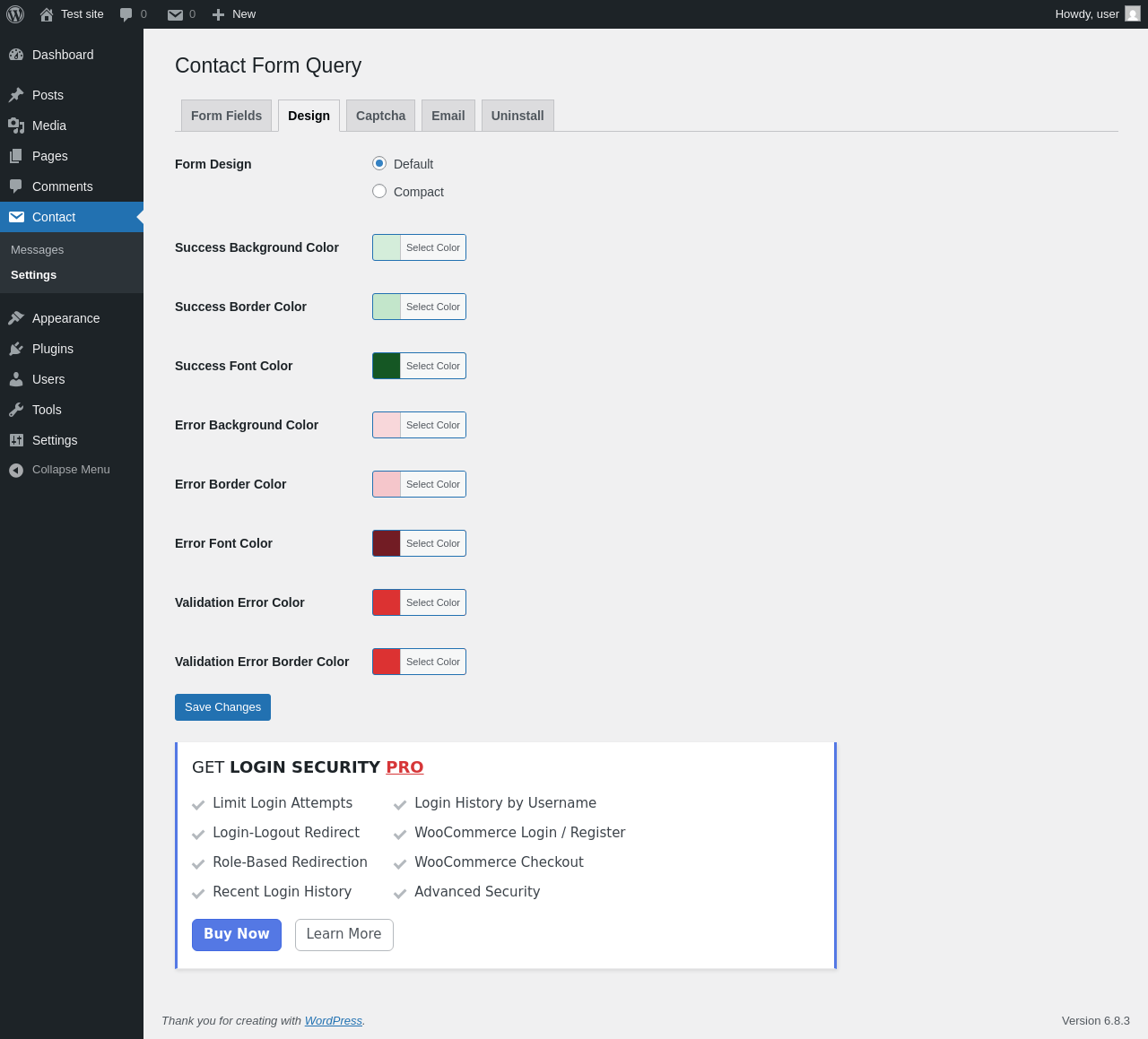This screenshot has width=1148, height=1039.
Task: Click the Version 6.8.3 footer text
Action: tap(1096, 1021)
